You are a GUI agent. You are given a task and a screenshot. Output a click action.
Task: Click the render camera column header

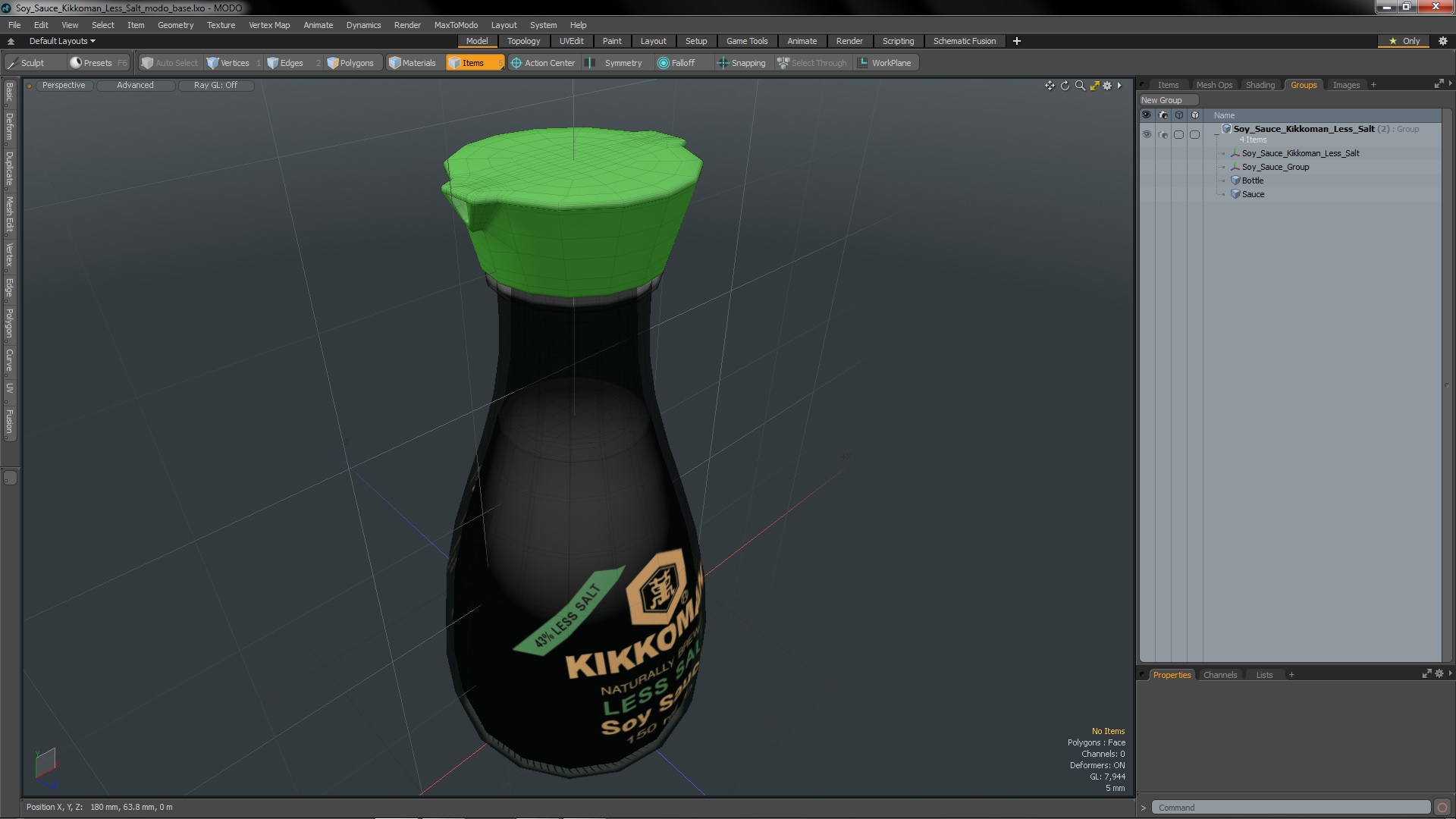[1163, 115]
